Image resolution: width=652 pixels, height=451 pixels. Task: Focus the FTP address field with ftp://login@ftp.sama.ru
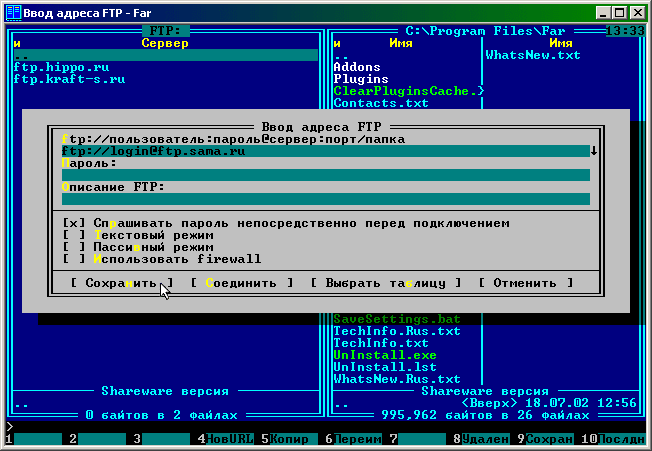tap(326, 151)
